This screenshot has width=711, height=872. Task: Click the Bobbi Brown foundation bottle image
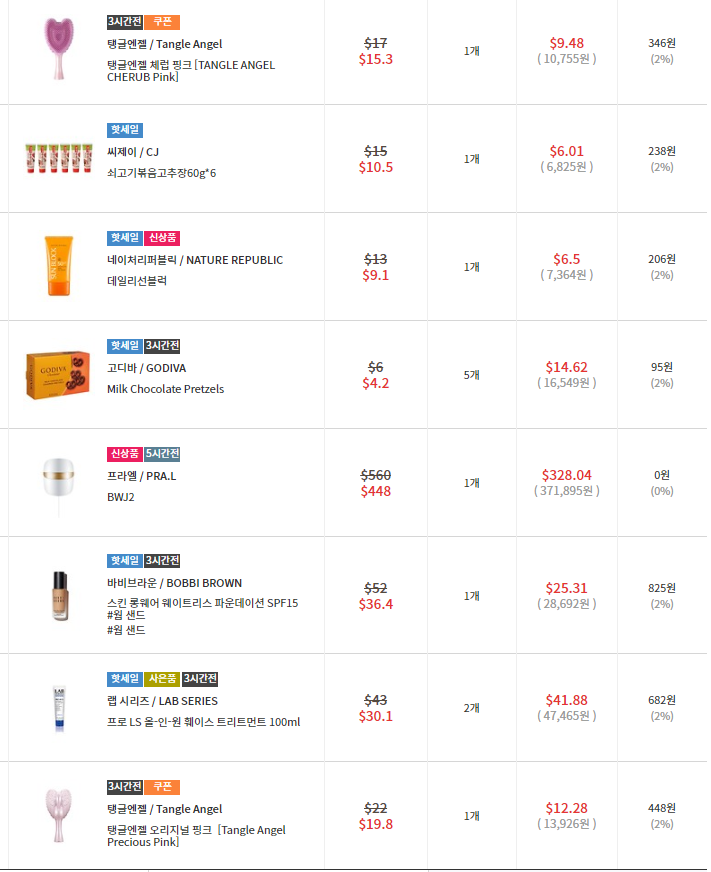click(60, 596)
